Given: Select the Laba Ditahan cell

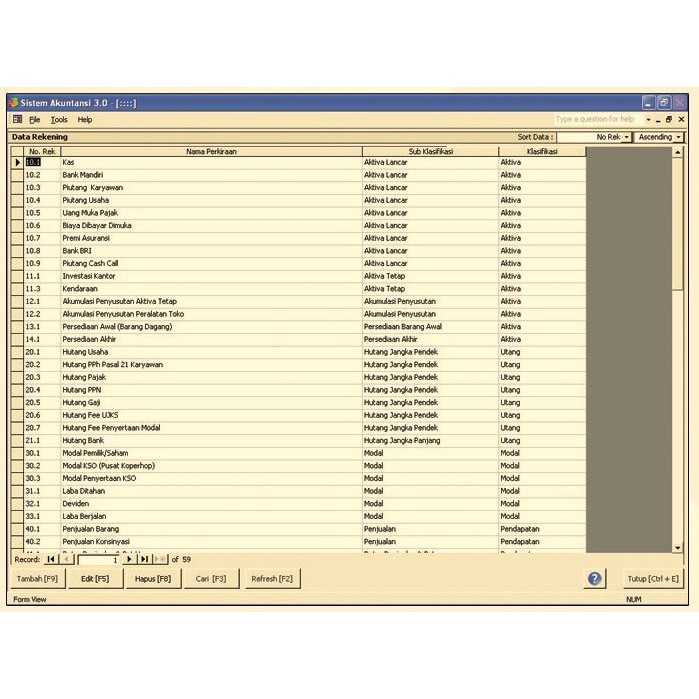Looking at the screenshot, I should (x=211, y=491).
